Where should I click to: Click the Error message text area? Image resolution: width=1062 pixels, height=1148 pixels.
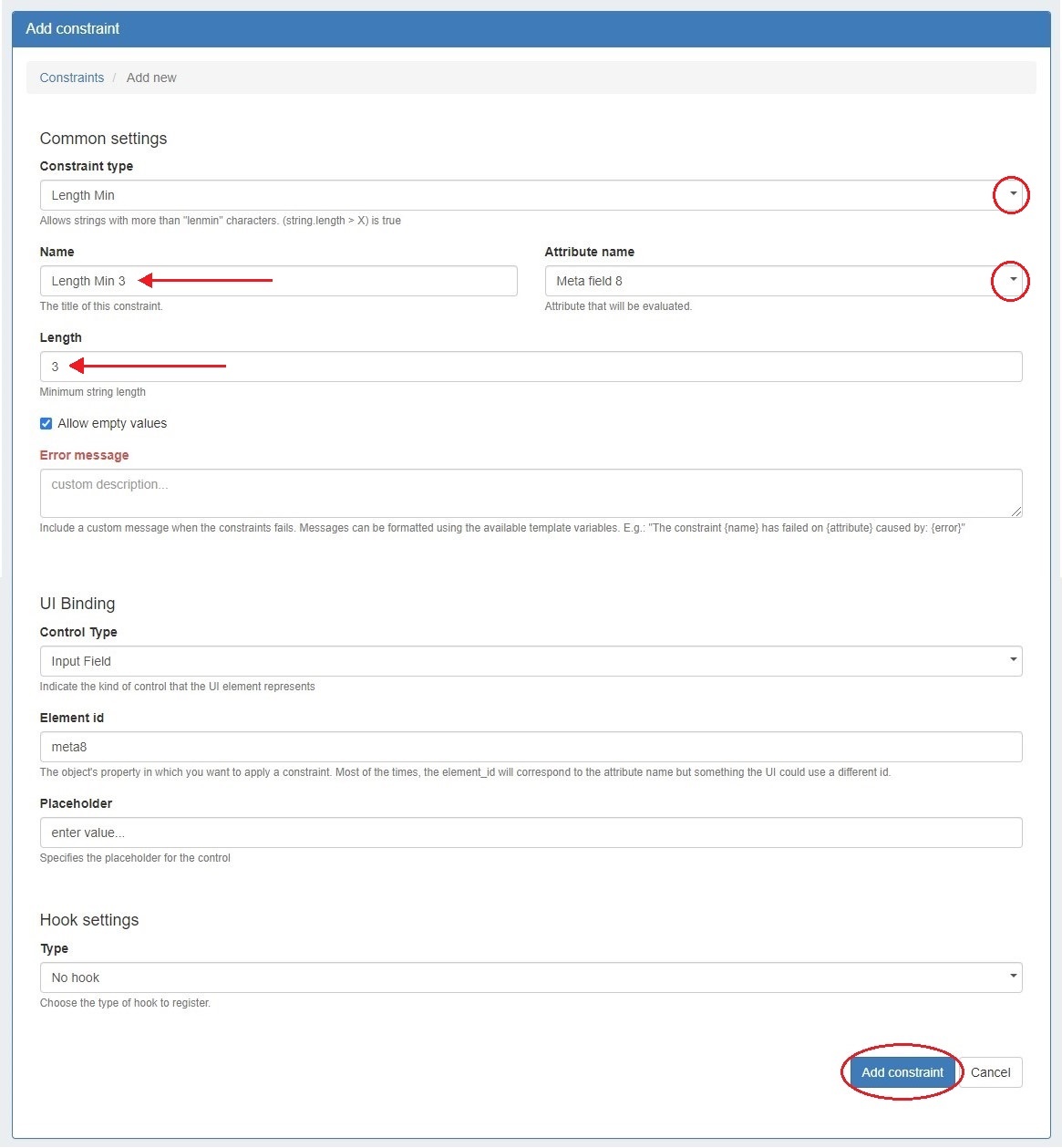pyautogui.click(x=529, y=492)
